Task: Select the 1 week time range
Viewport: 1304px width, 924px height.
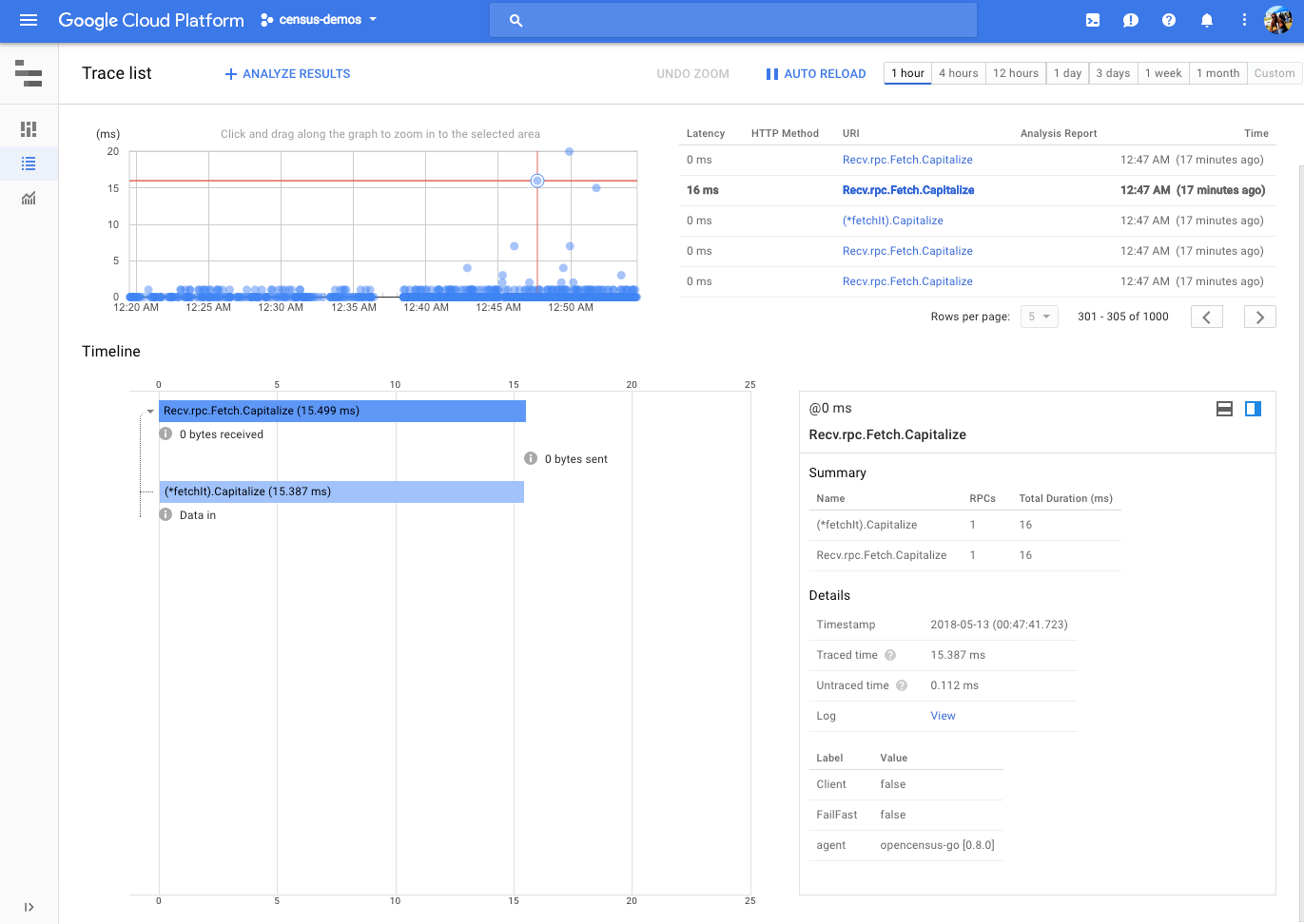Action: 1163,73
